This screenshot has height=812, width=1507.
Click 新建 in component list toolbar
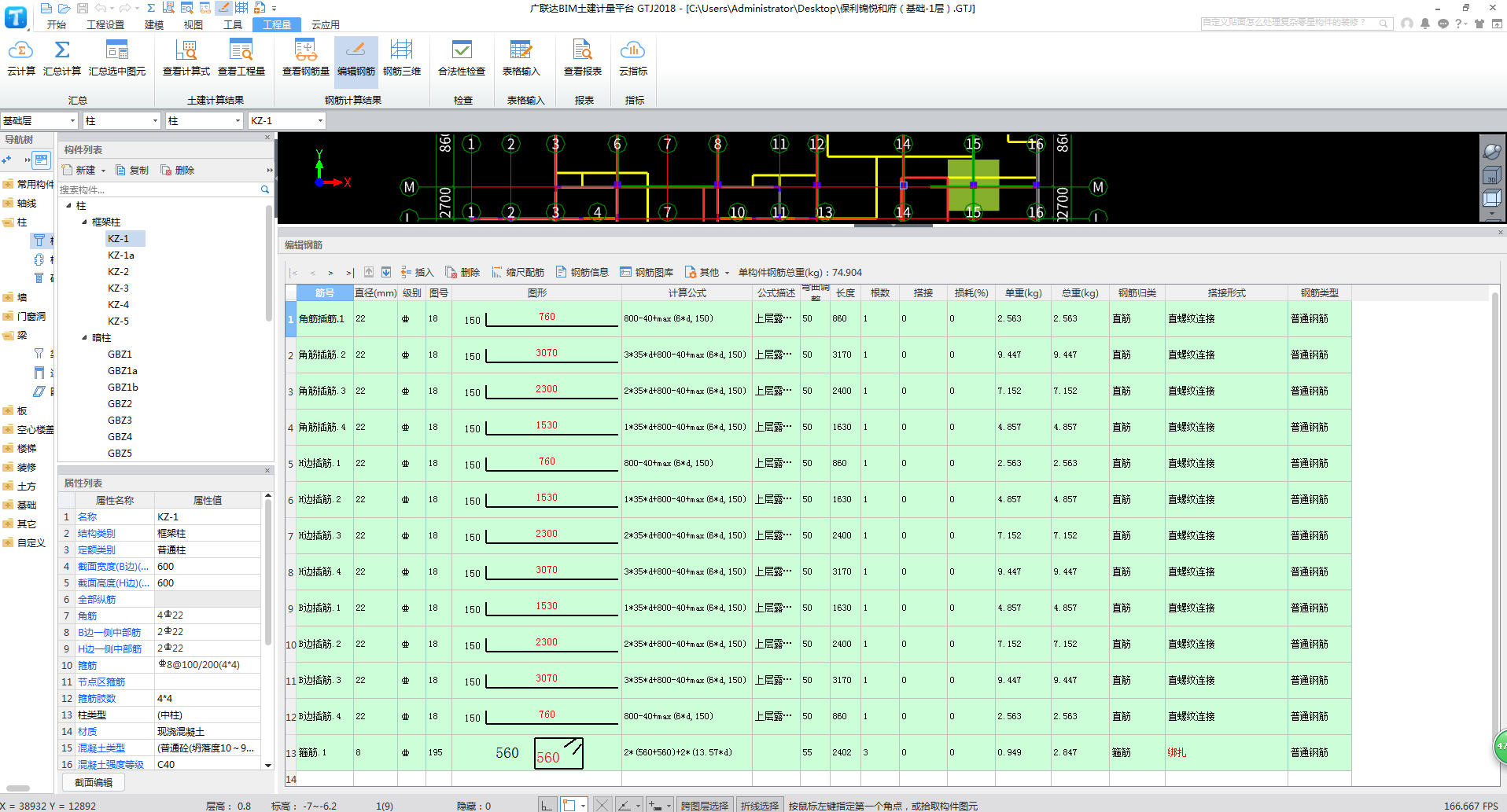point(79,170)
